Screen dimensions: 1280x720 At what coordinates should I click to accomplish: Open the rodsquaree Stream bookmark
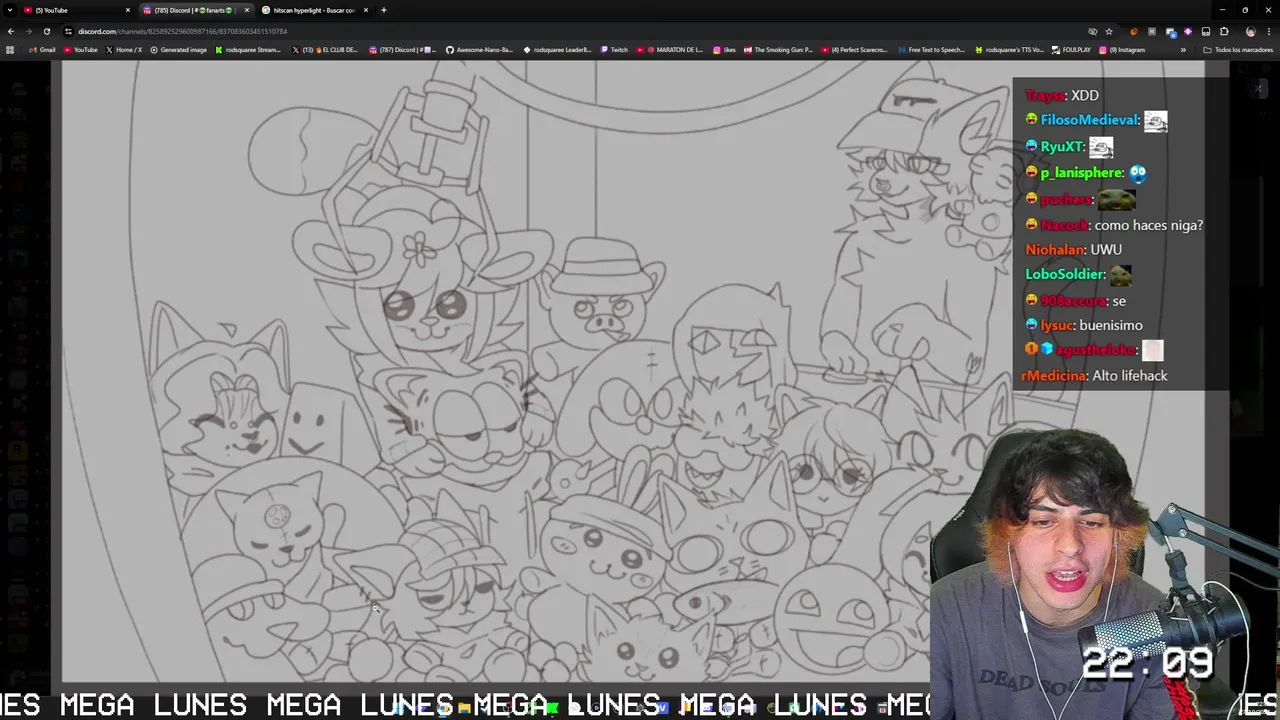(x=249, y=50)
